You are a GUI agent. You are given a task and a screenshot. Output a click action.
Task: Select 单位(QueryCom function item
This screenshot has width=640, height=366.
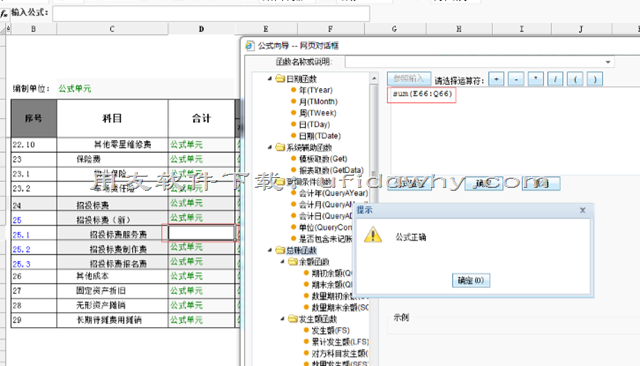coord(325,227)
